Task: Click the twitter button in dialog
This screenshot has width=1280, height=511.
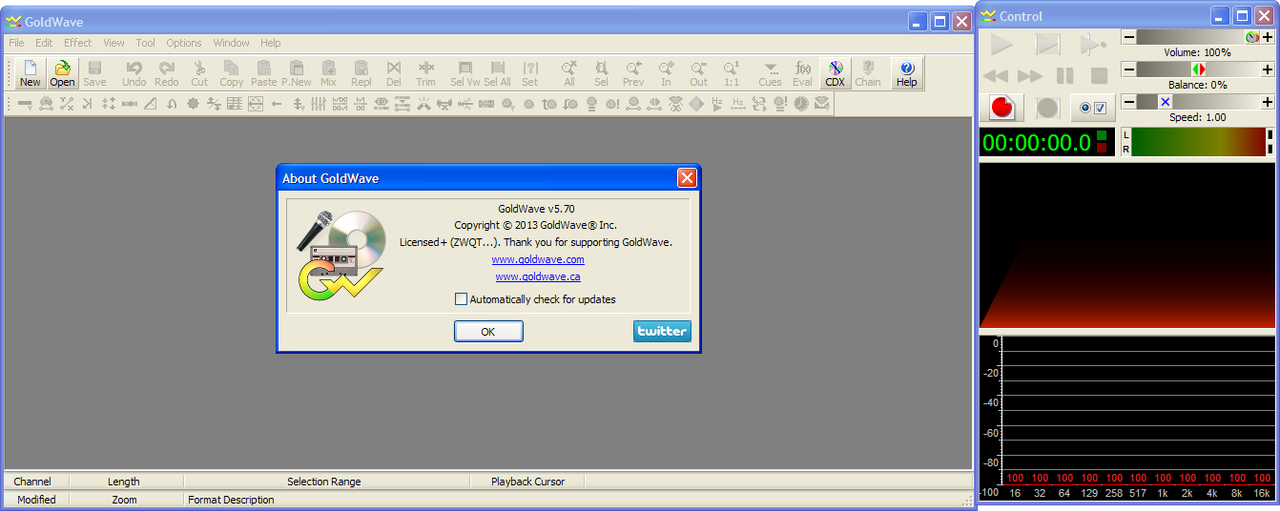Action: (x=662, y=331)
